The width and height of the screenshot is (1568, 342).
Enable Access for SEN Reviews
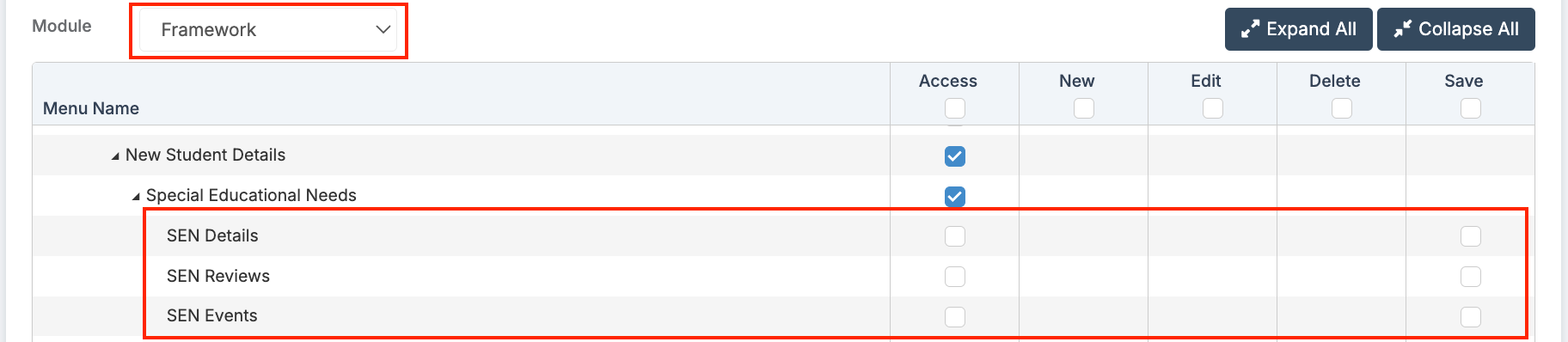pos(955,277)
